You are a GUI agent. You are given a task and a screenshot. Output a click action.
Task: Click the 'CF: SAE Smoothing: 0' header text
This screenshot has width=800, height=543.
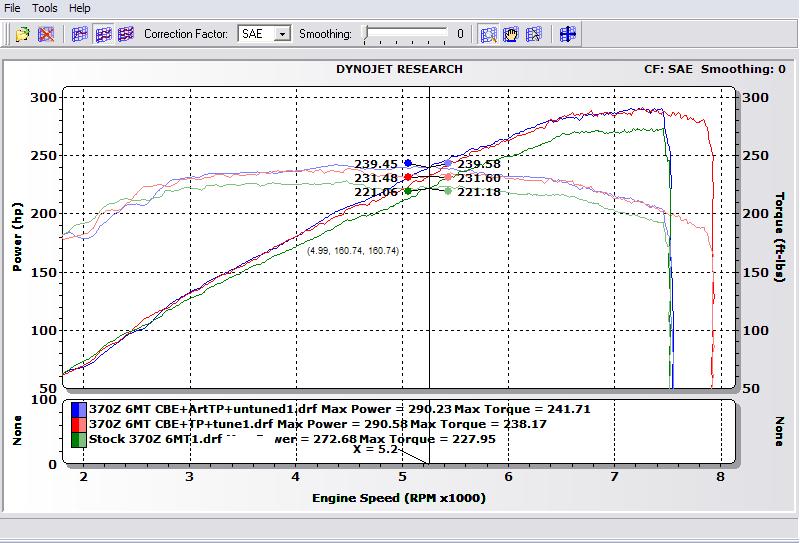coord(715,69)
